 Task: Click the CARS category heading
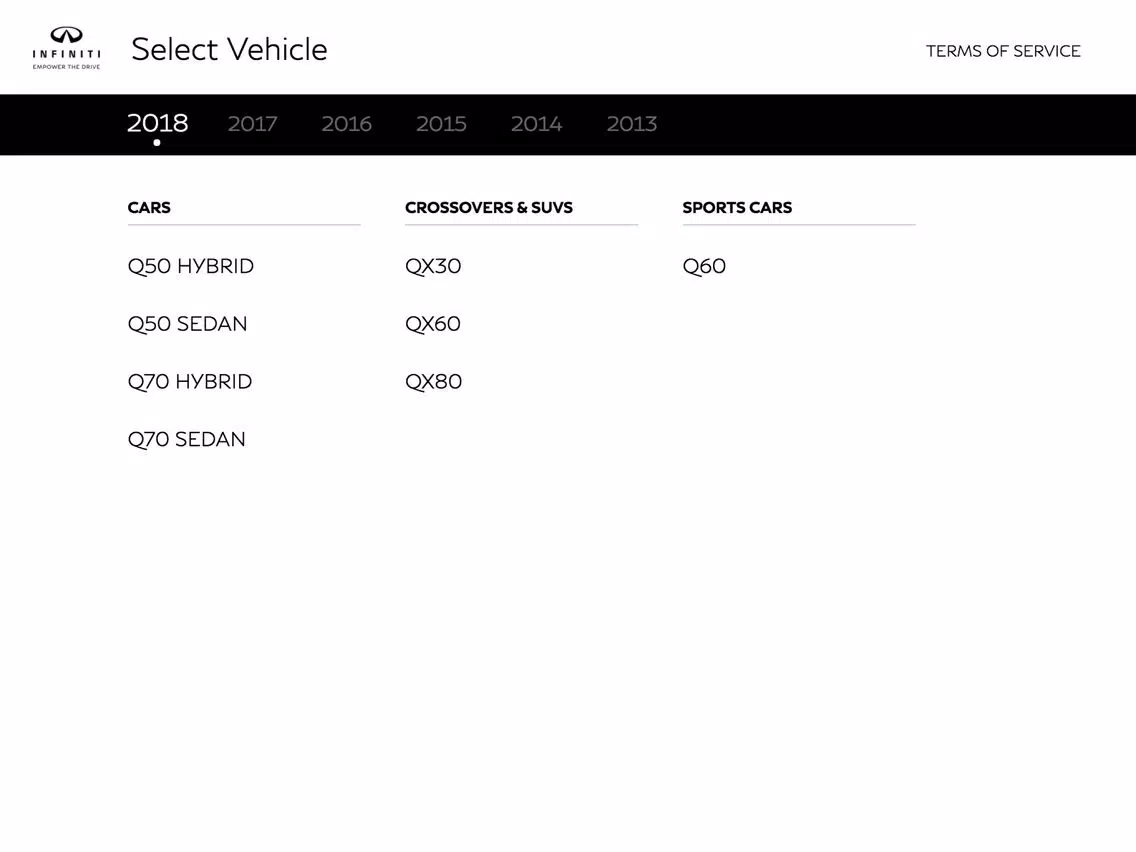pos(149,208)
